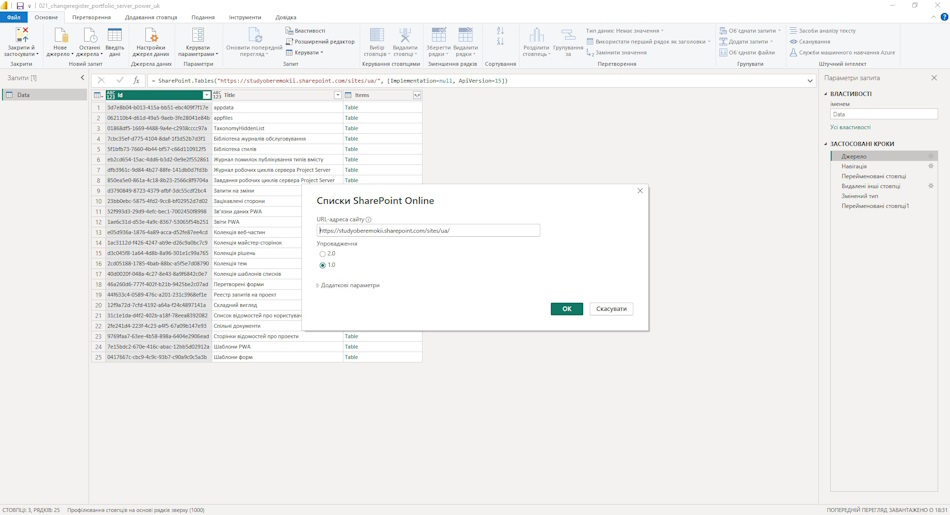Click the query name field with Data
The height and width of the screenshot is (515, 950).
pos(883,114)
